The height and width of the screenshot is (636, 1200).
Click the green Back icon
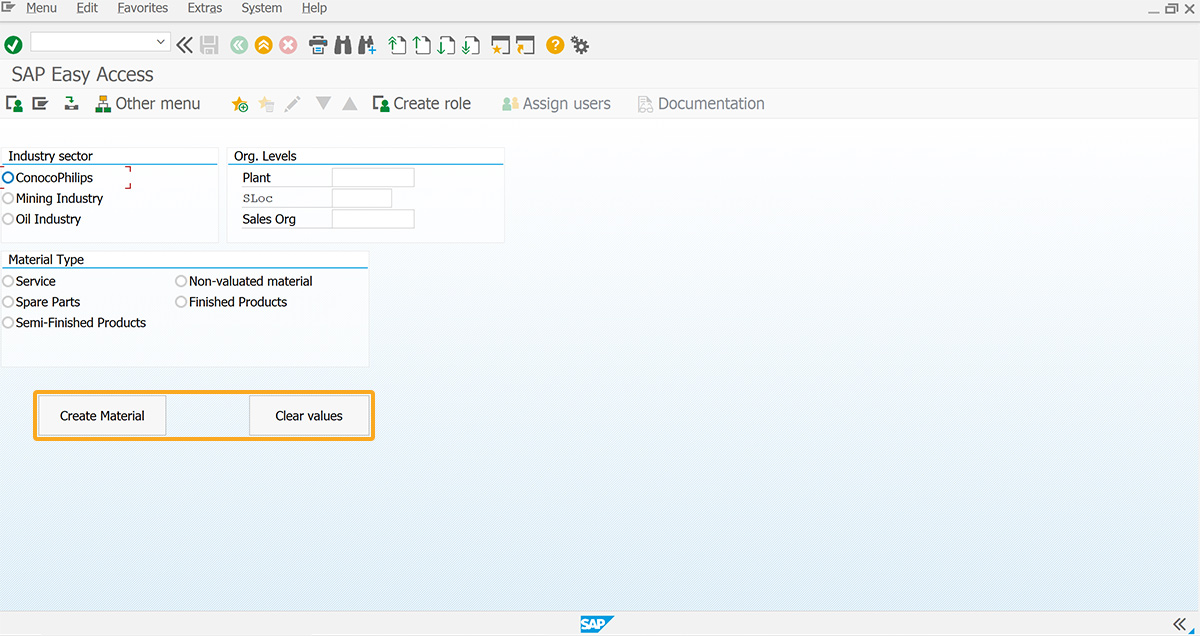[x=239, y=45]
